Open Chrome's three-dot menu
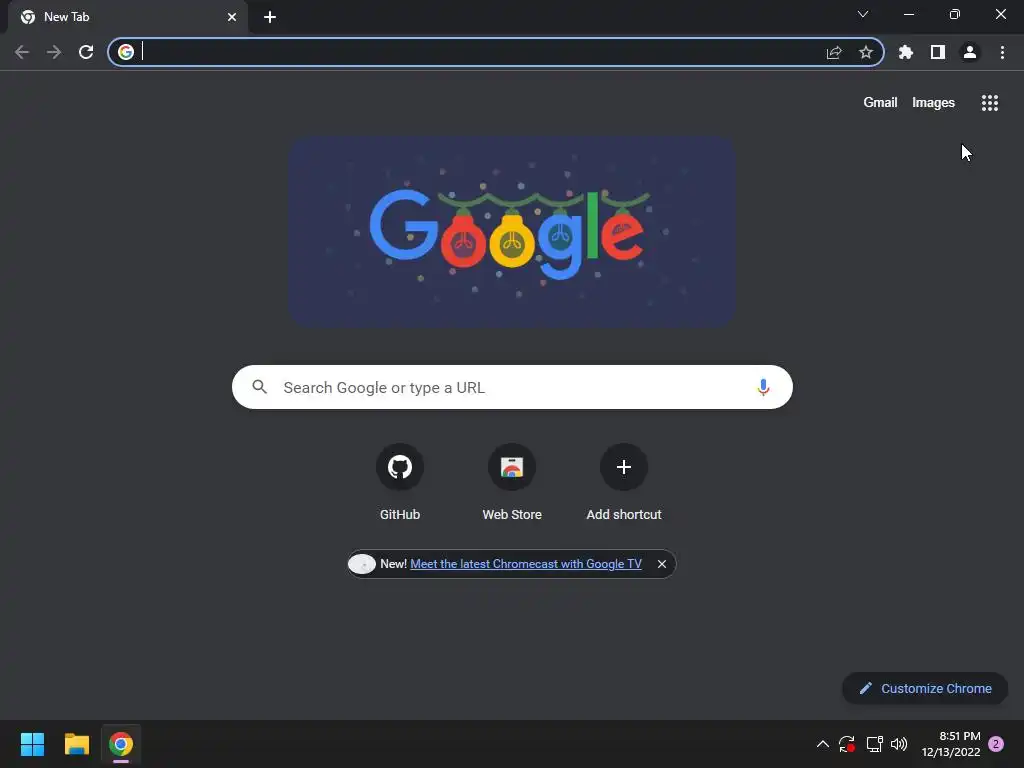 1002,52
